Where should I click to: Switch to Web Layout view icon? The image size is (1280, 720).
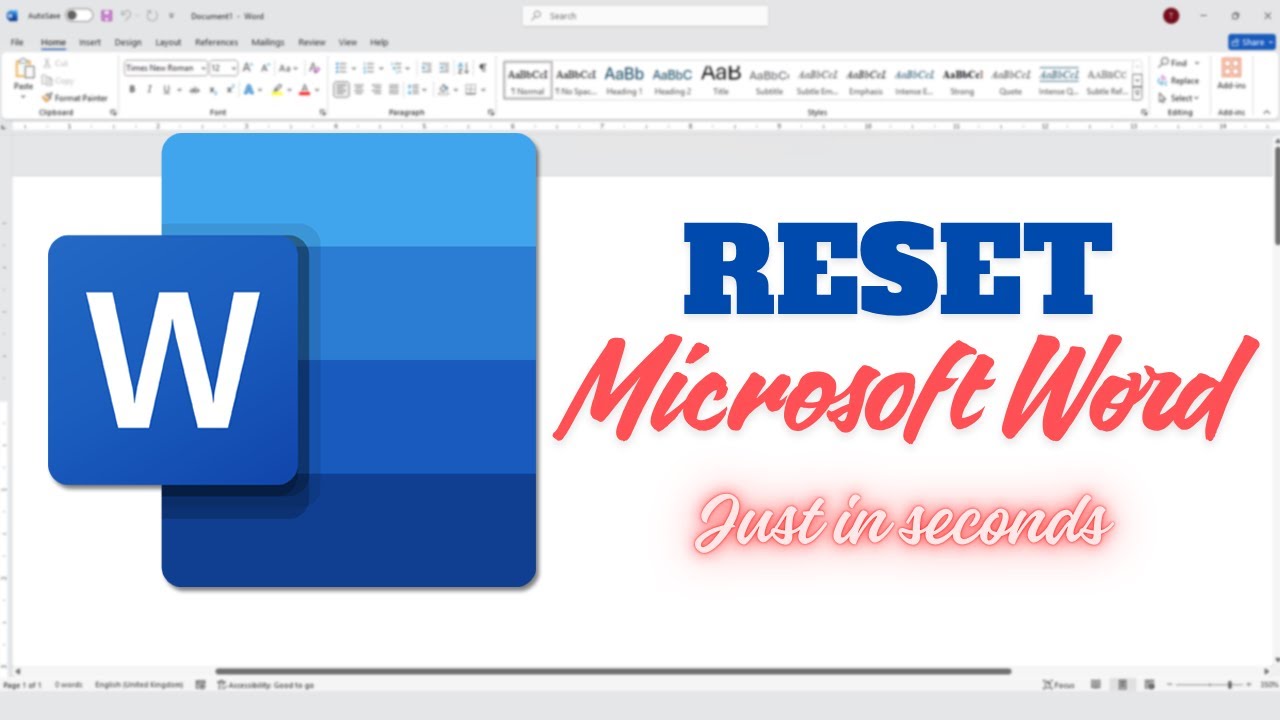pyautogui.click(x=1149, y=685)
